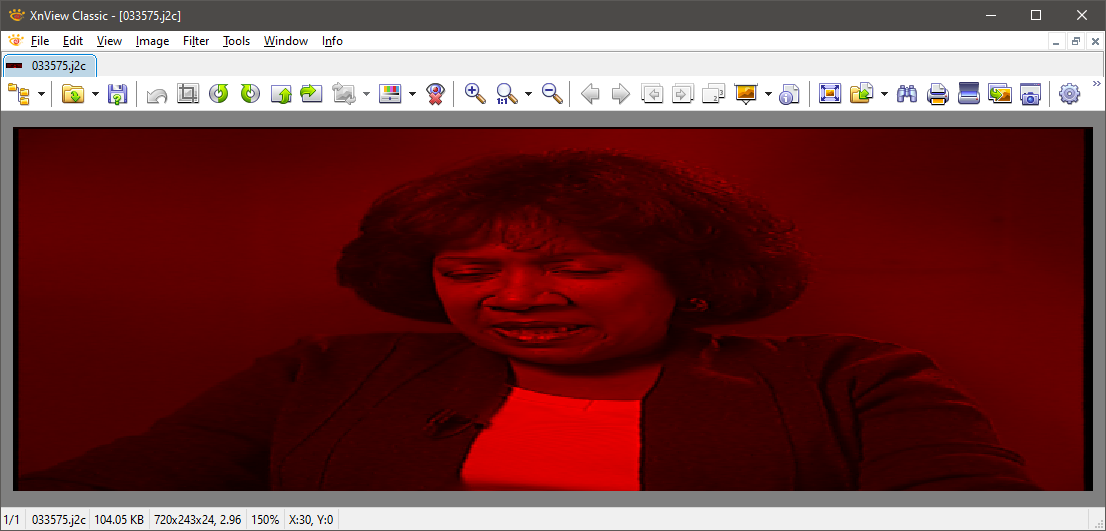The image size is (1106, 531).
Task: Restore the inner document window
Action: pyautogui.click(x=1076, y=42)
